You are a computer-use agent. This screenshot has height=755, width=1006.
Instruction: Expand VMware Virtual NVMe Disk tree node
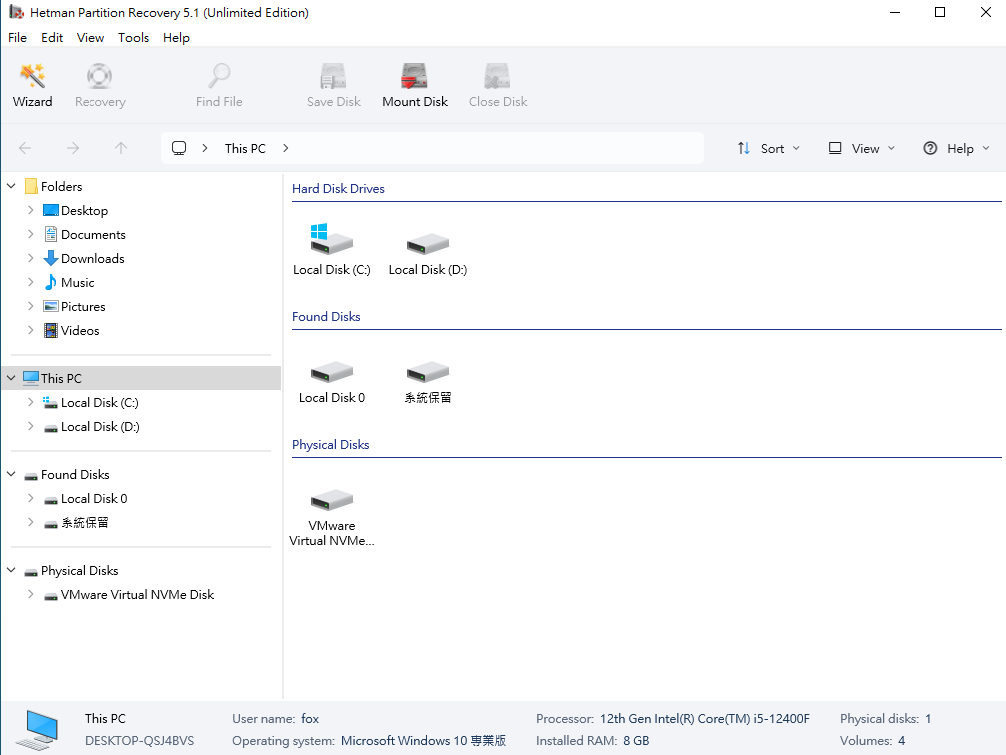pos(30,594)
